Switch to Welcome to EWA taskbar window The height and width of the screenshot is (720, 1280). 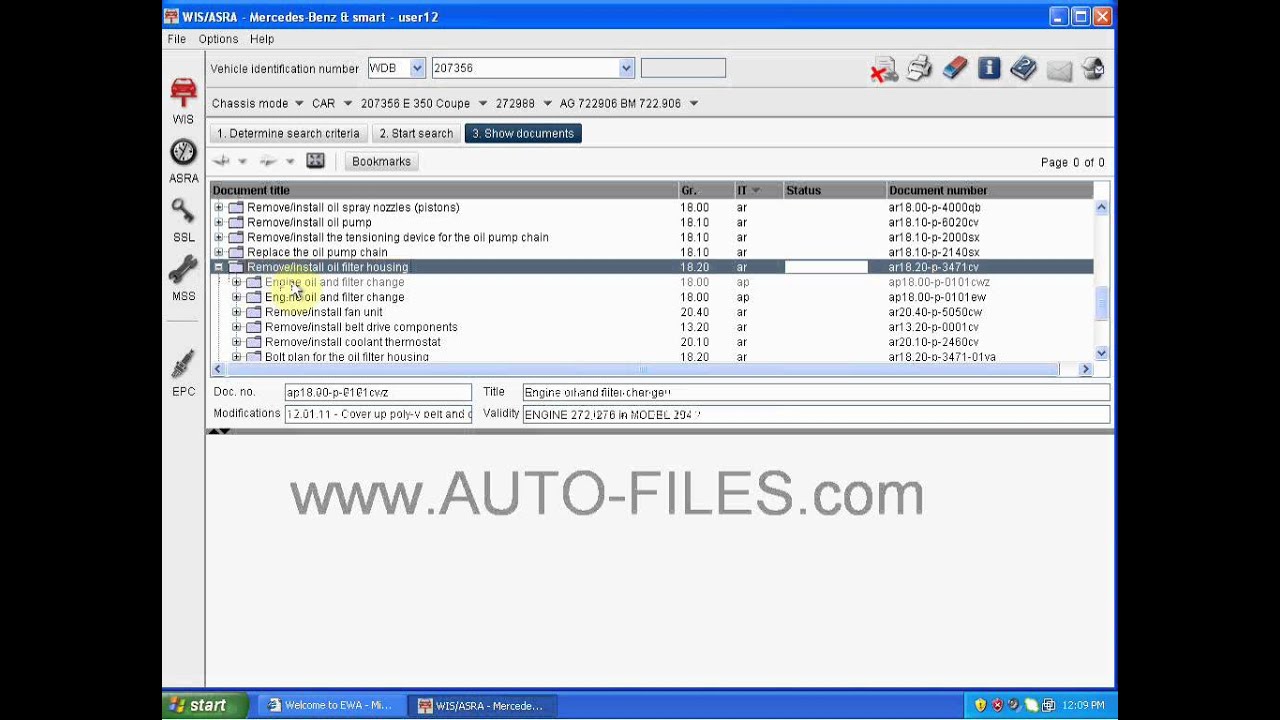click(331, 705)
